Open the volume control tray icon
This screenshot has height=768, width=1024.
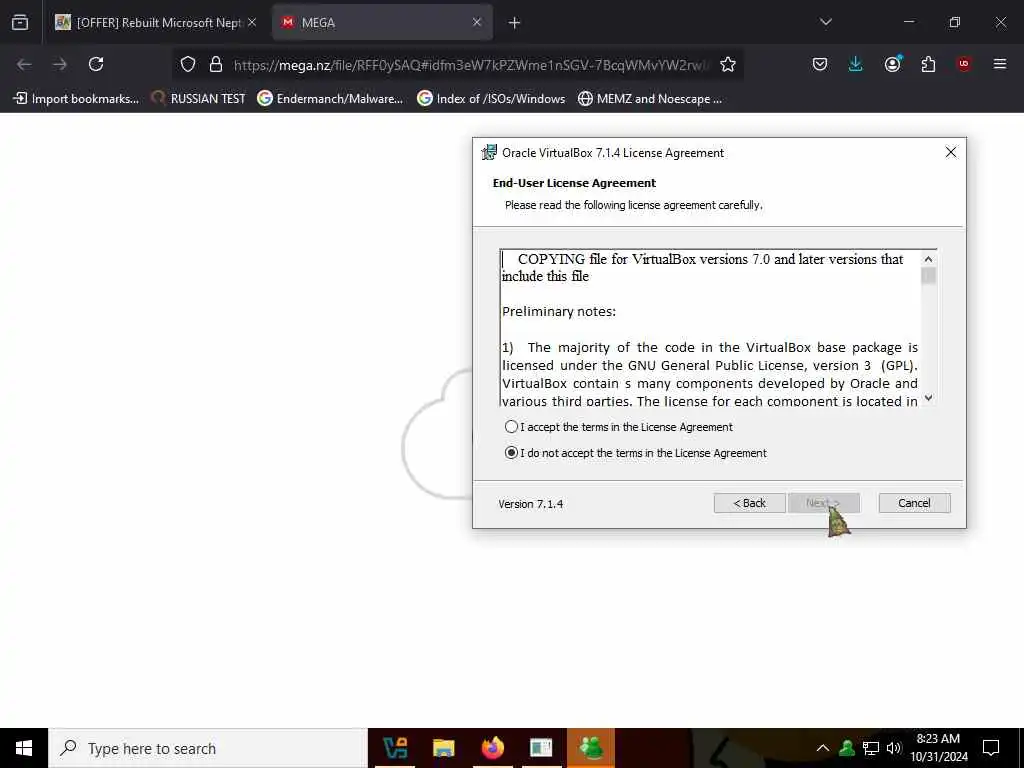893,748
